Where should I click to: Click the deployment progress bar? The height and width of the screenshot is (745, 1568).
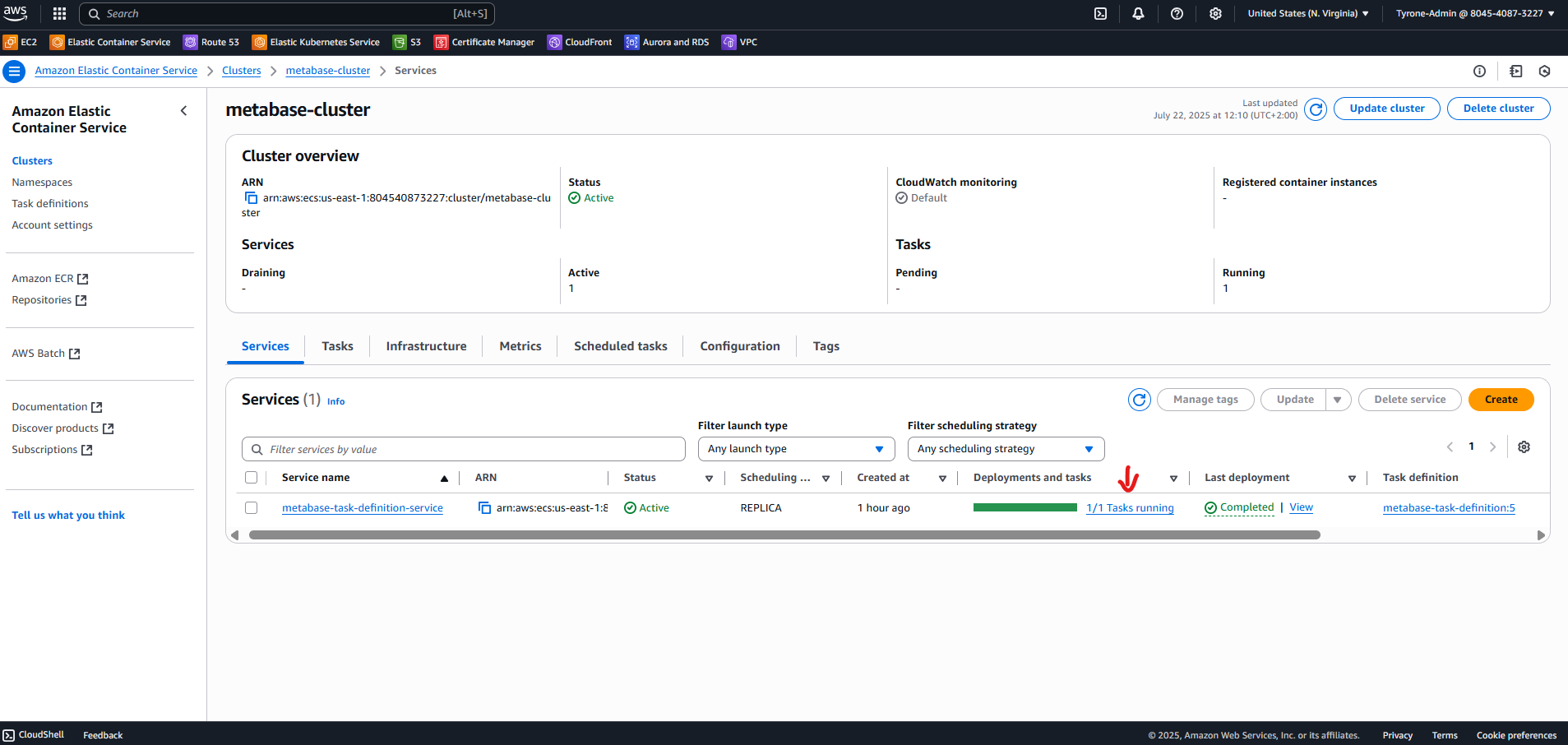1025,507
